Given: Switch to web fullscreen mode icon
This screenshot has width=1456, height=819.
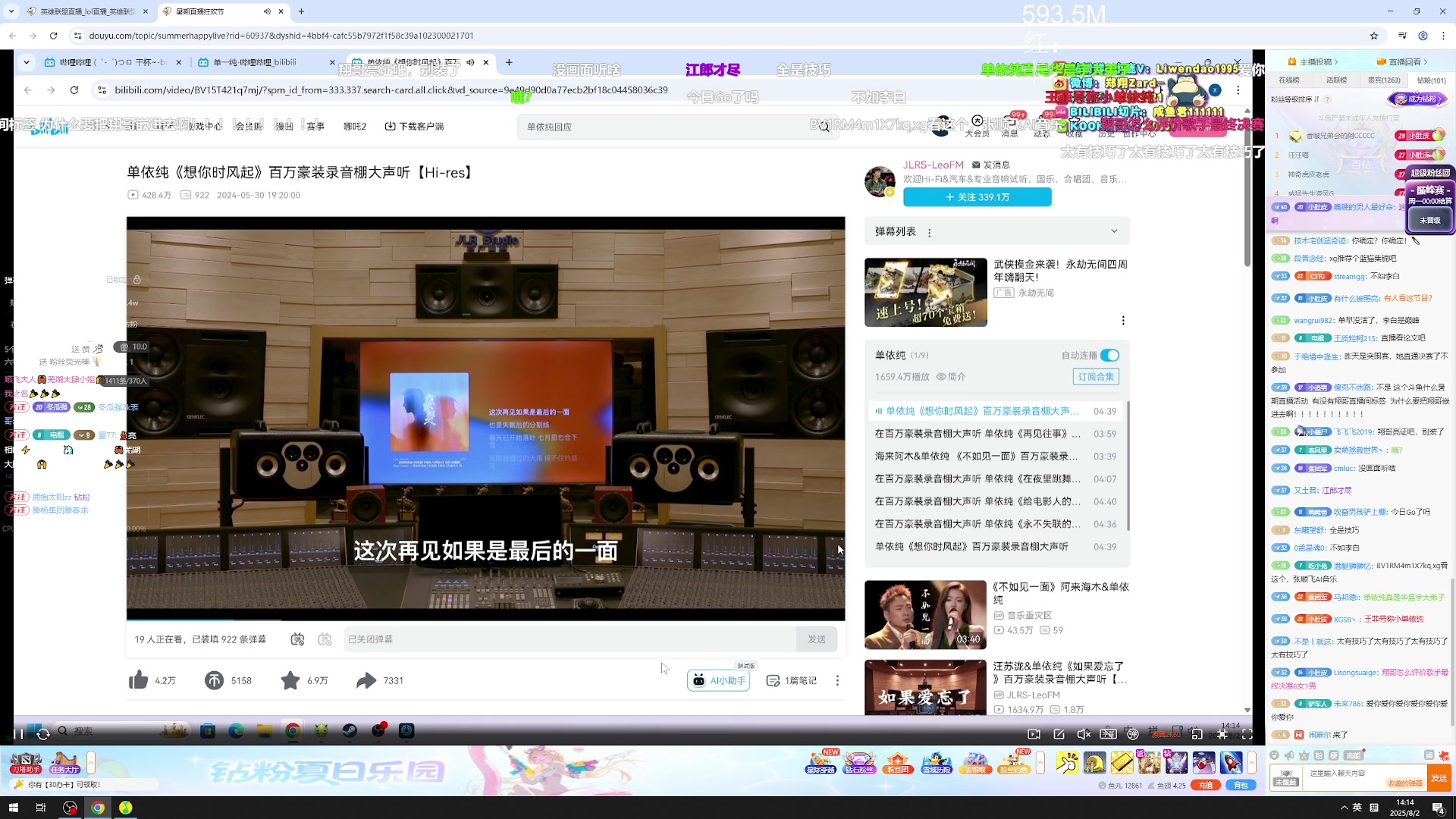Looking at the screenshot, I should click(x=1222, y=734).
